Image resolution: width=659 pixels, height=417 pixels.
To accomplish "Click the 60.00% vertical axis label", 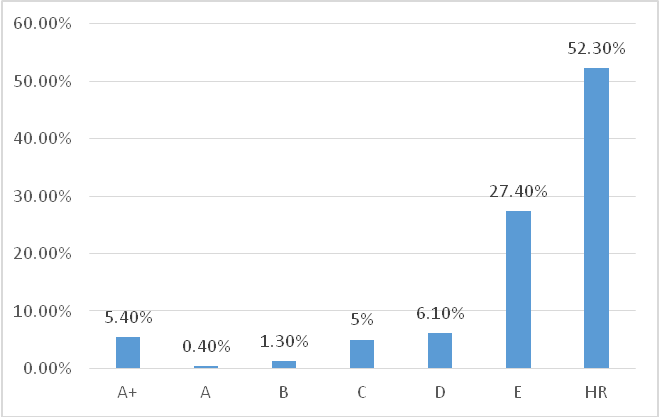I will click(45, 23).
